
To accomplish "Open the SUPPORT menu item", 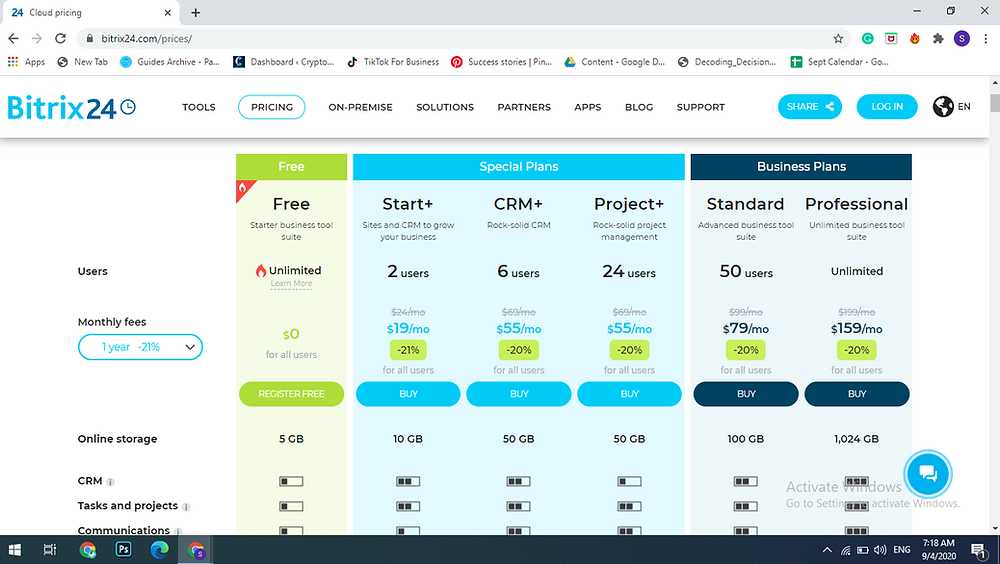I will [x=701, y=107].
